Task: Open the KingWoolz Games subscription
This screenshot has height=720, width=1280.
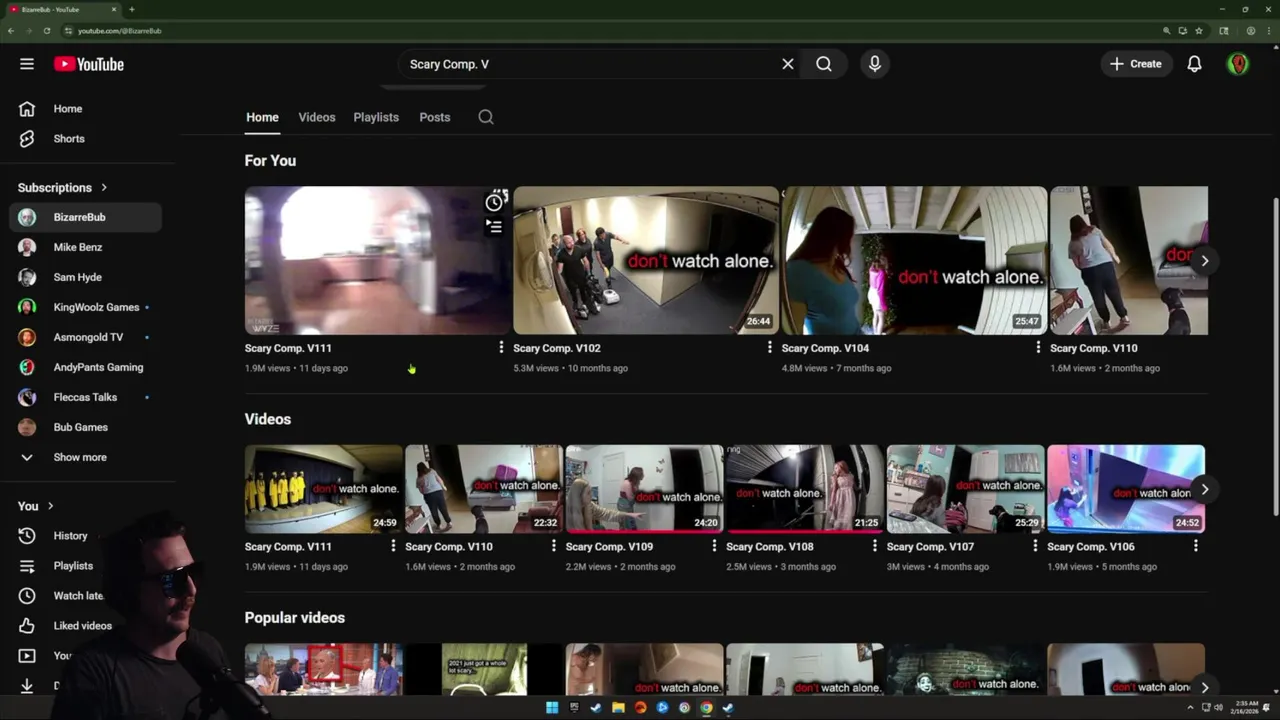Action: 85,307
